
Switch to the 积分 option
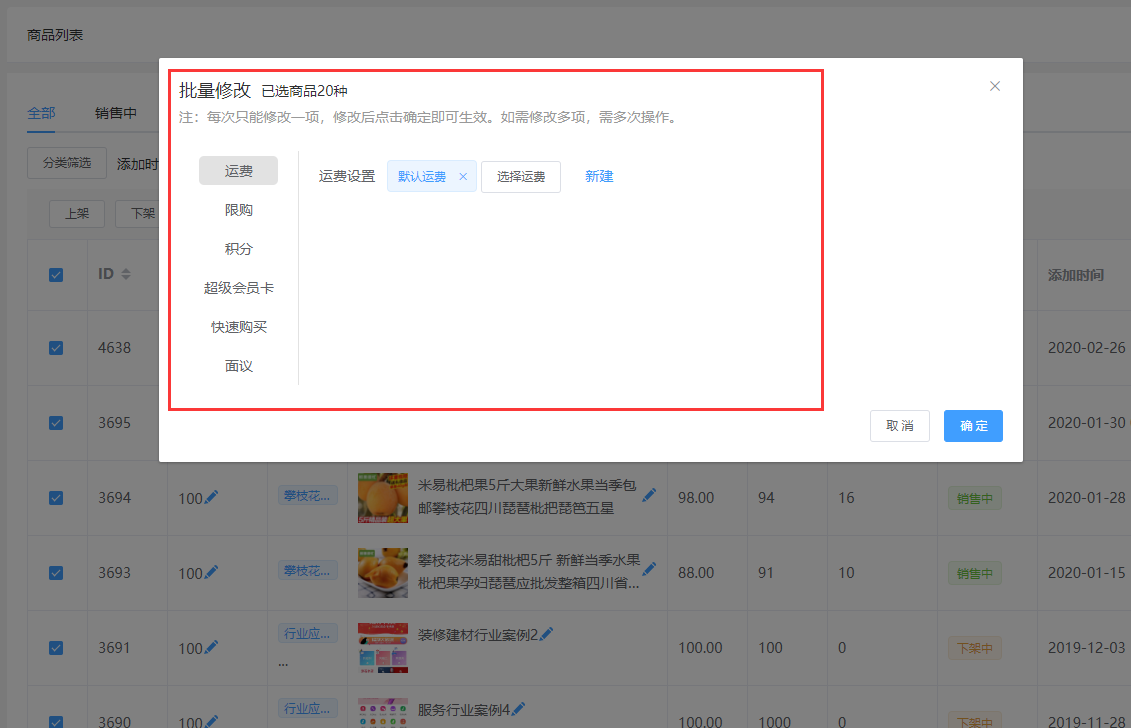(x=238, y=249)
